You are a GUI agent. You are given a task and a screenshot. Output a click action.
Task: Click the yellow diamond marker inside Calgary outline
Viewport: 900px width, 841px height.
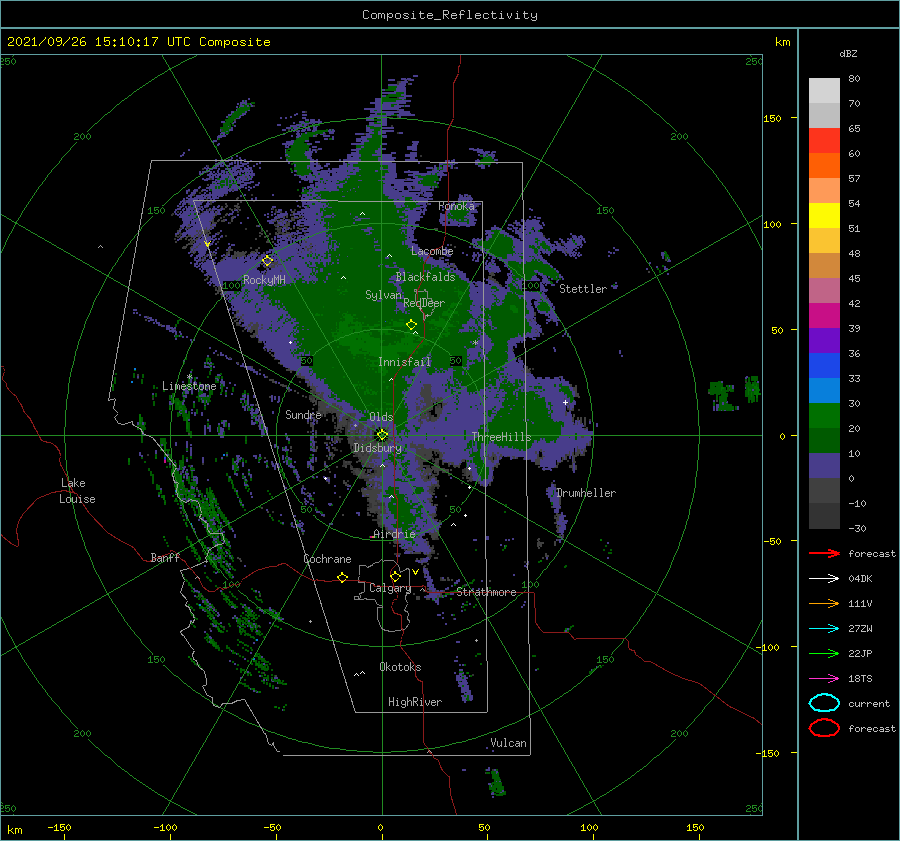(395, 576)
